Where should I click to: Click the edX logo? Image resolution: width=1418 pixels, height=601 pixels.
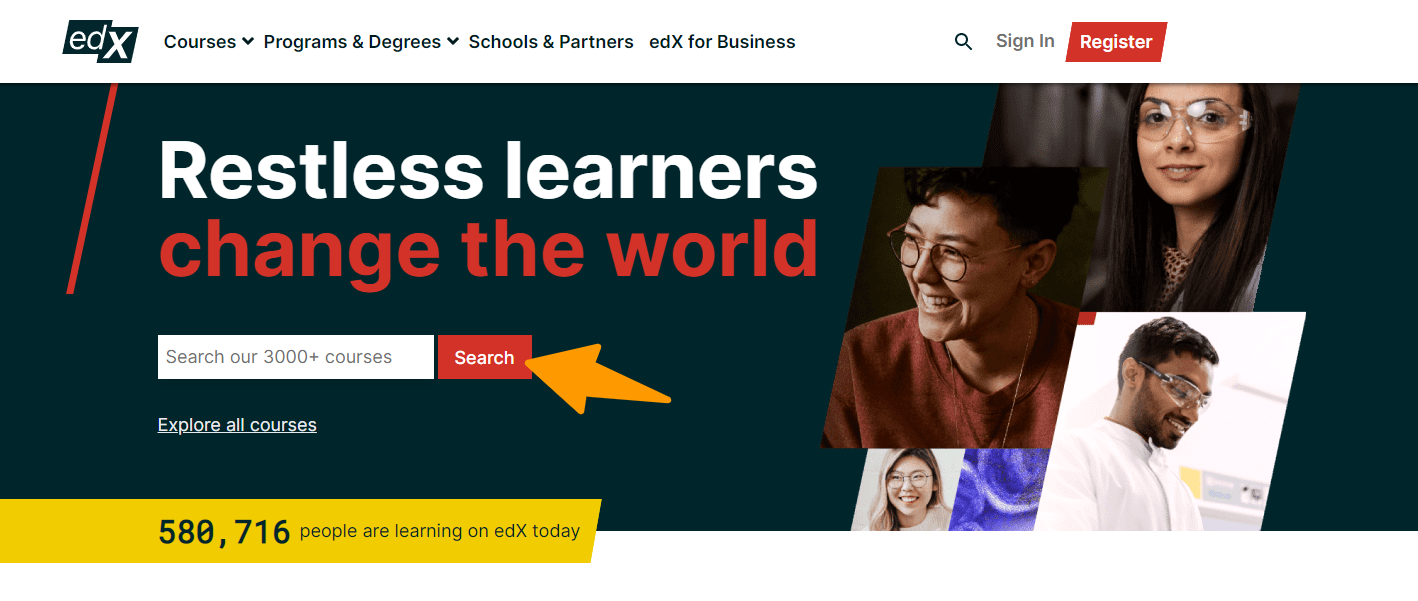point(100,41)
